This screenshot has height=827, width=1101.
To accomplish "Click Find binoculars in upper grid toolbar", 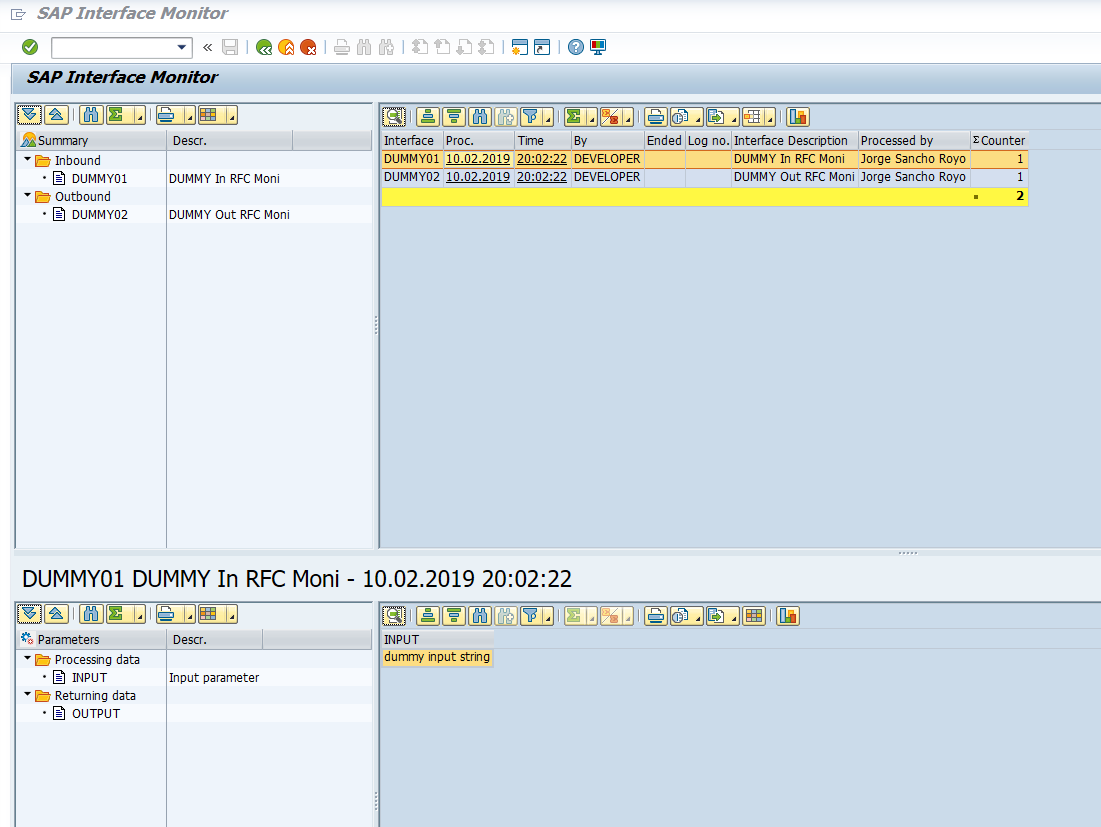I will pos(480,117).
